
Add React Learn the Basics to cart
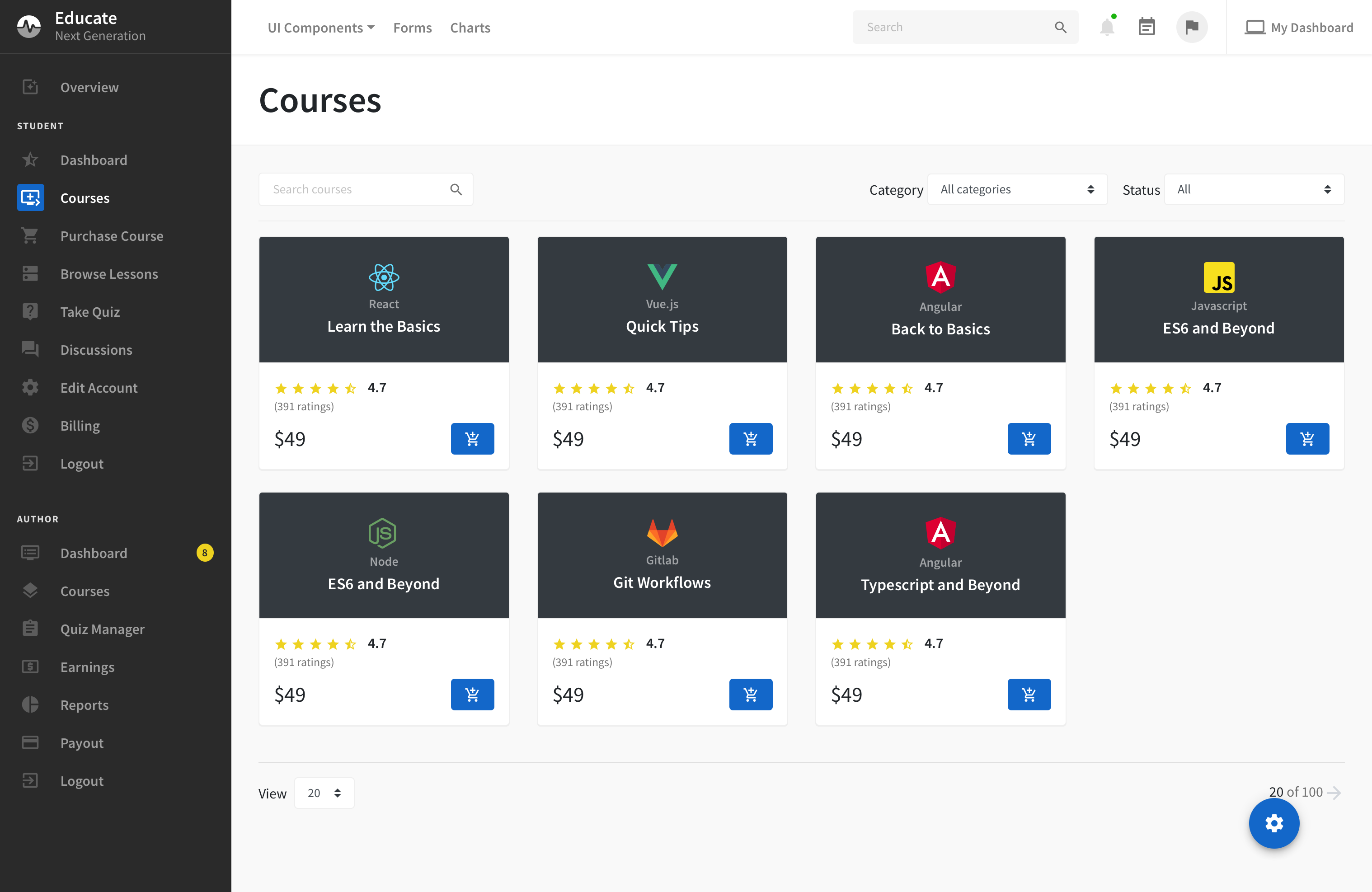coord(472,439)
